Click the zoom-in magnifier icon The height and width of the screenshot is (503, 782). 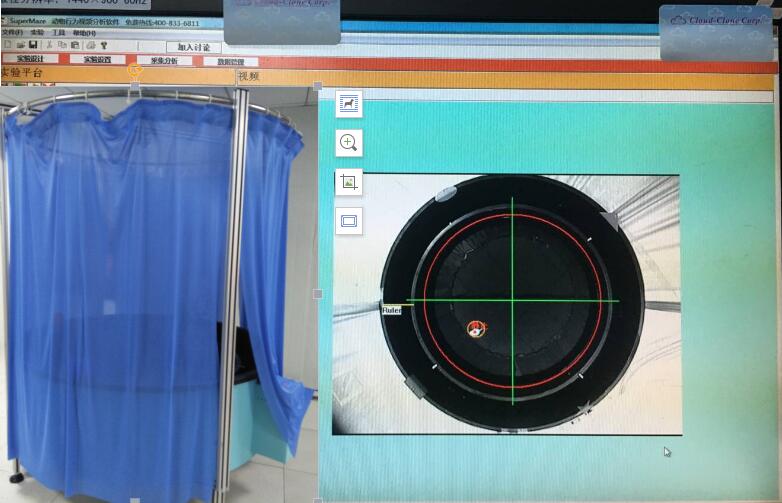click(x=349, y=143)
